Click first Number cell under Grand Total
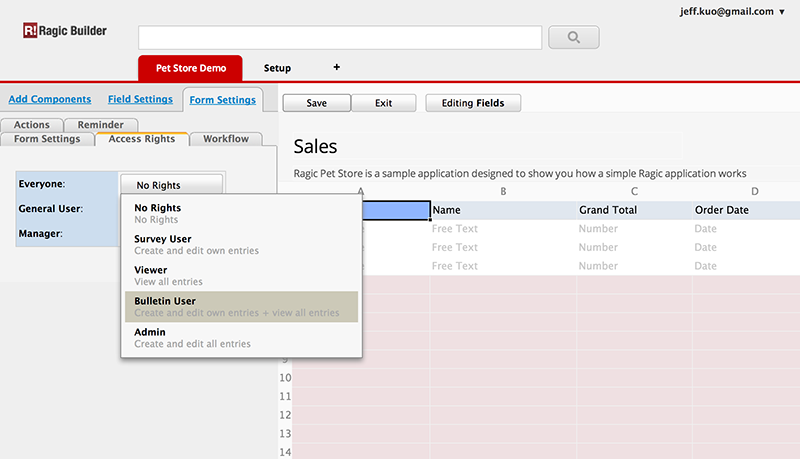This screenshot has width=800, height=459. point(634,228)
